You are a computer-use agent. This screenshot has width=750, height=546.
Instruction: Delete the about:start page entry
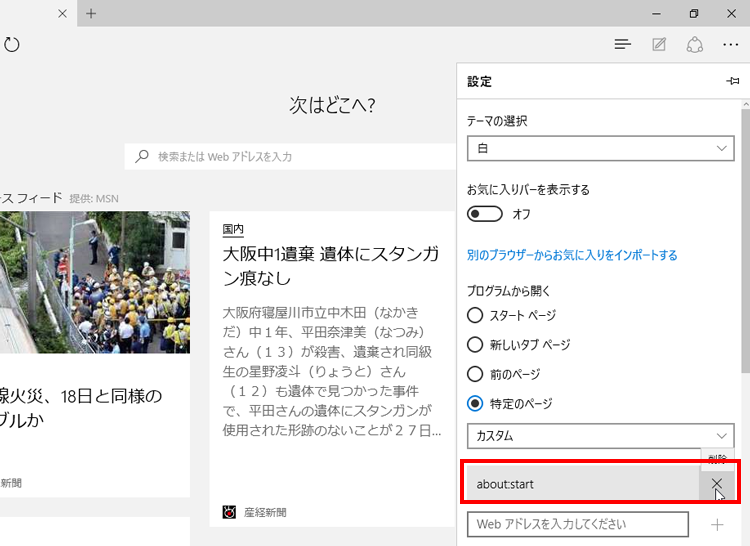coord(717,485)
